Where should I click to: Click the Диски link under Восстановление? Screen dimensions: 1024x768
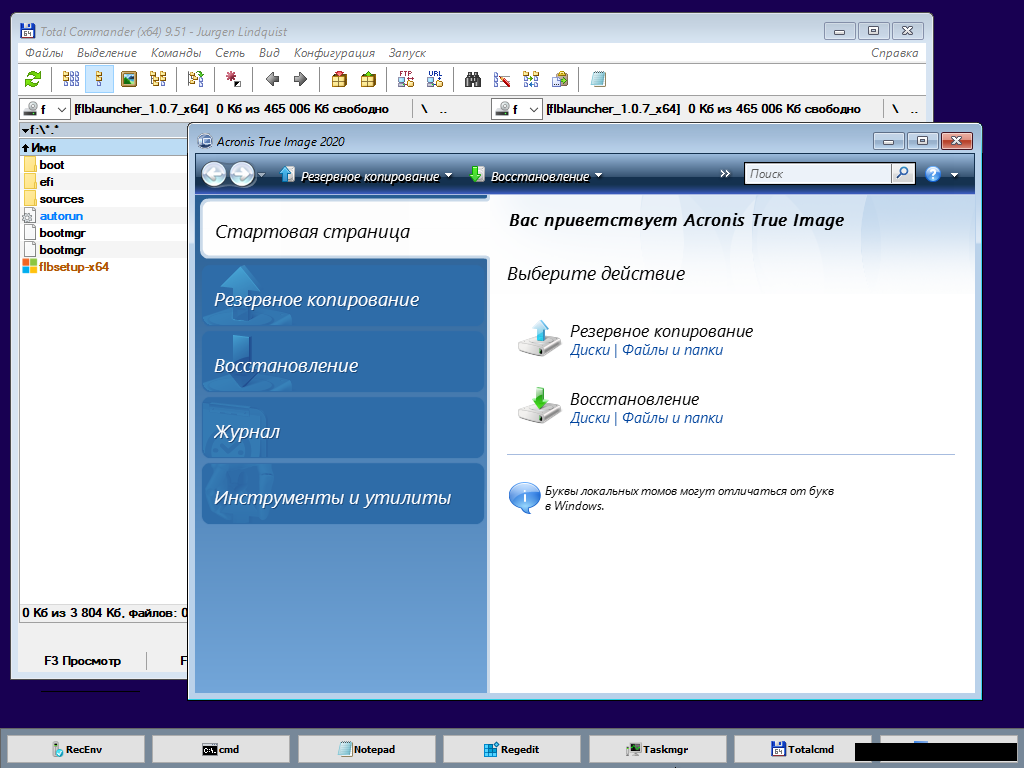click(x=590, y=418)
